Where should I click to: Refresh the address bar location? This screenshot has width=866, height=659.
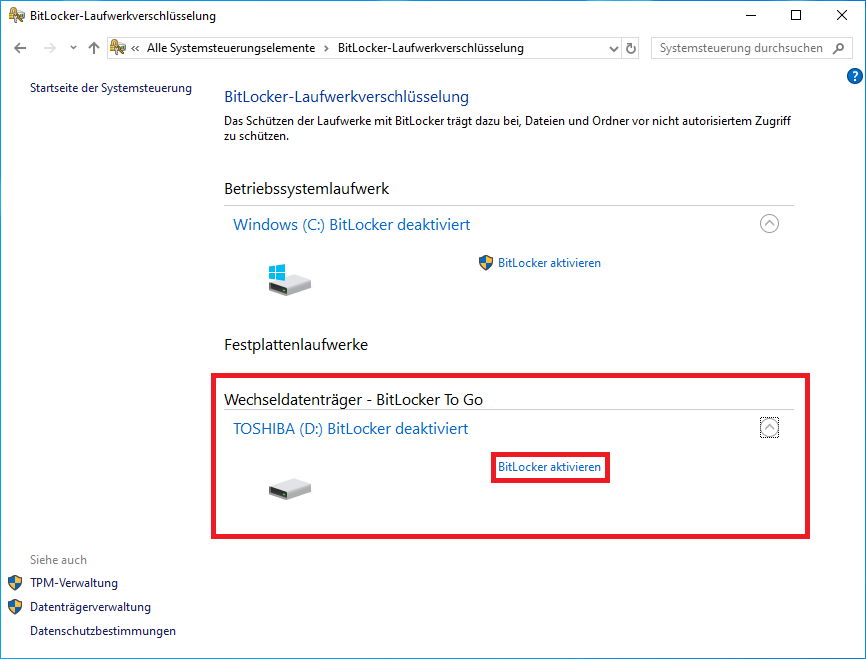point(631,48)
